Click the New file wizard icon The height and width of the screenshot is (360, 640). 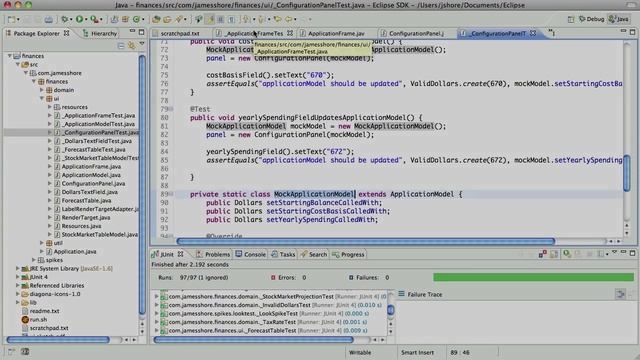click(x=11, y=19)
